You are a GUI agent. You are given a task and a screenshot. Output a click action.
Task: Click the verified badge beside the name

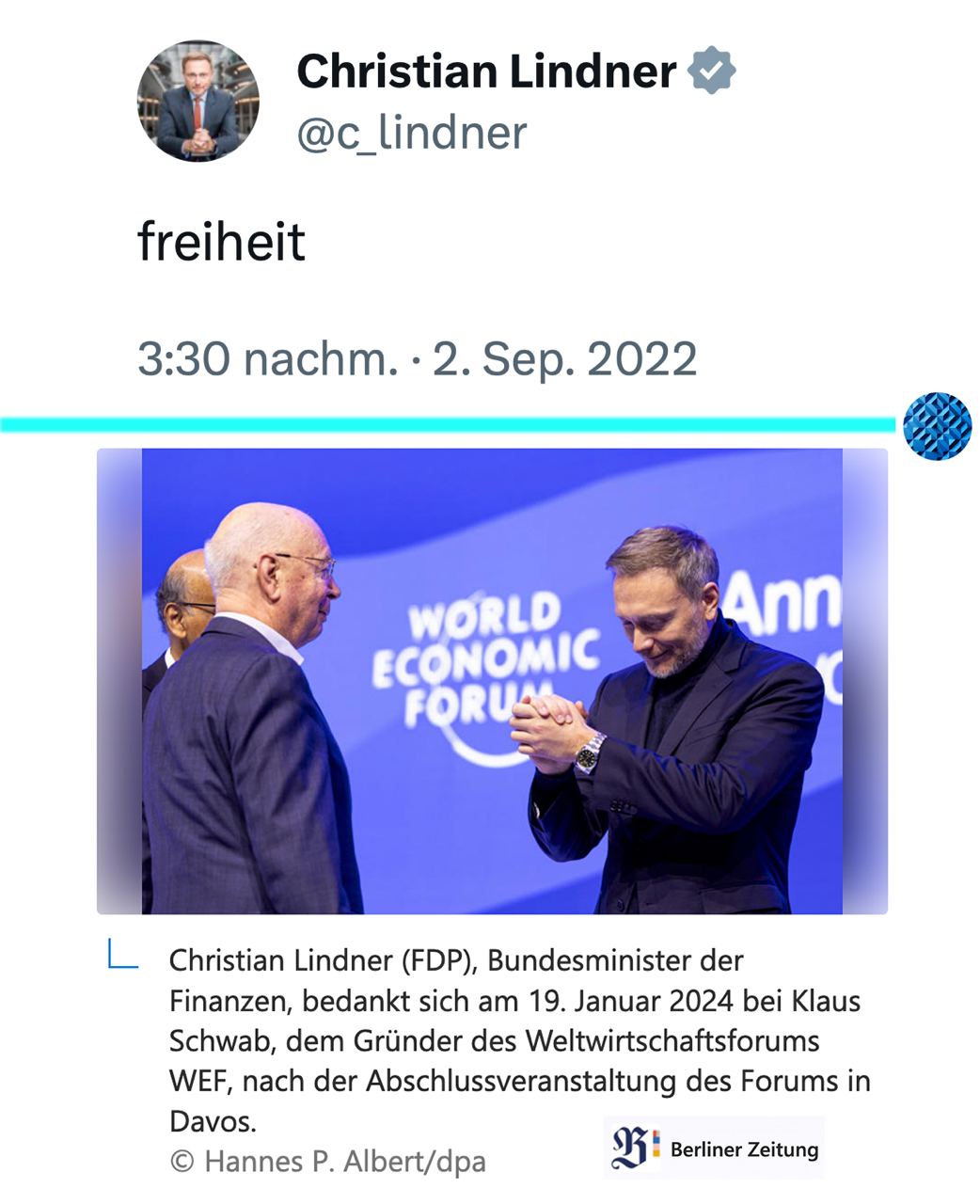(711, 71)
